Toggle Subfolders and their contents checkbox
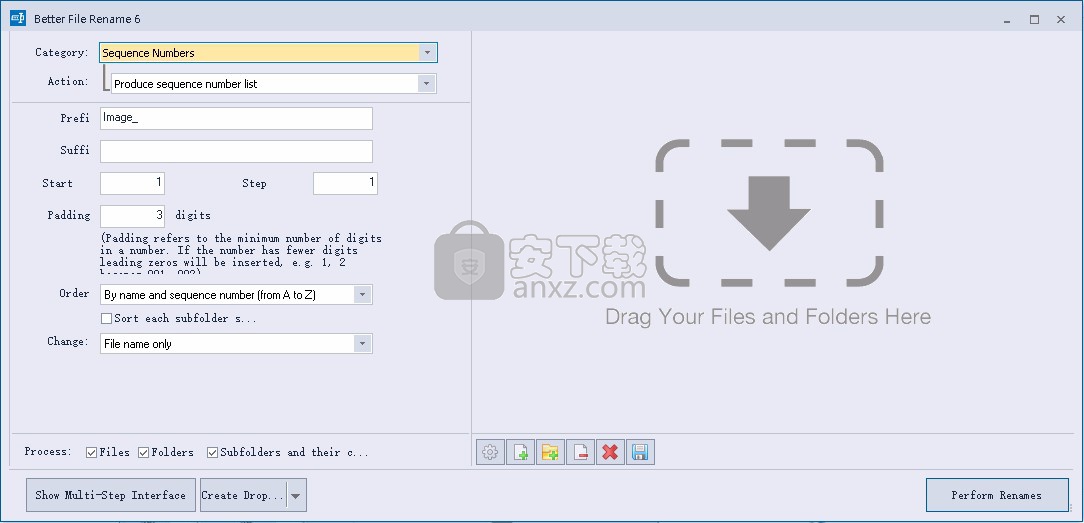 click(x=213, y=452)
